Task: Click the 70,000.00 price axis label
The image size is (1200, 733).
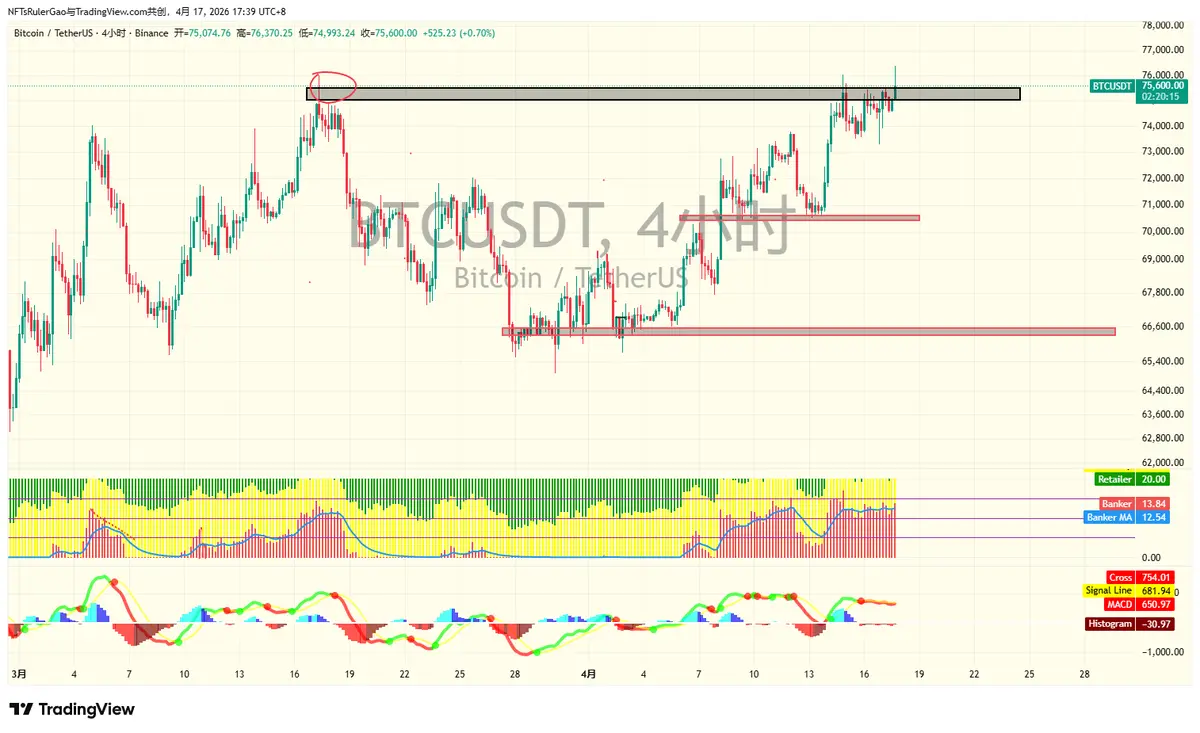Action: point(1164,232)
